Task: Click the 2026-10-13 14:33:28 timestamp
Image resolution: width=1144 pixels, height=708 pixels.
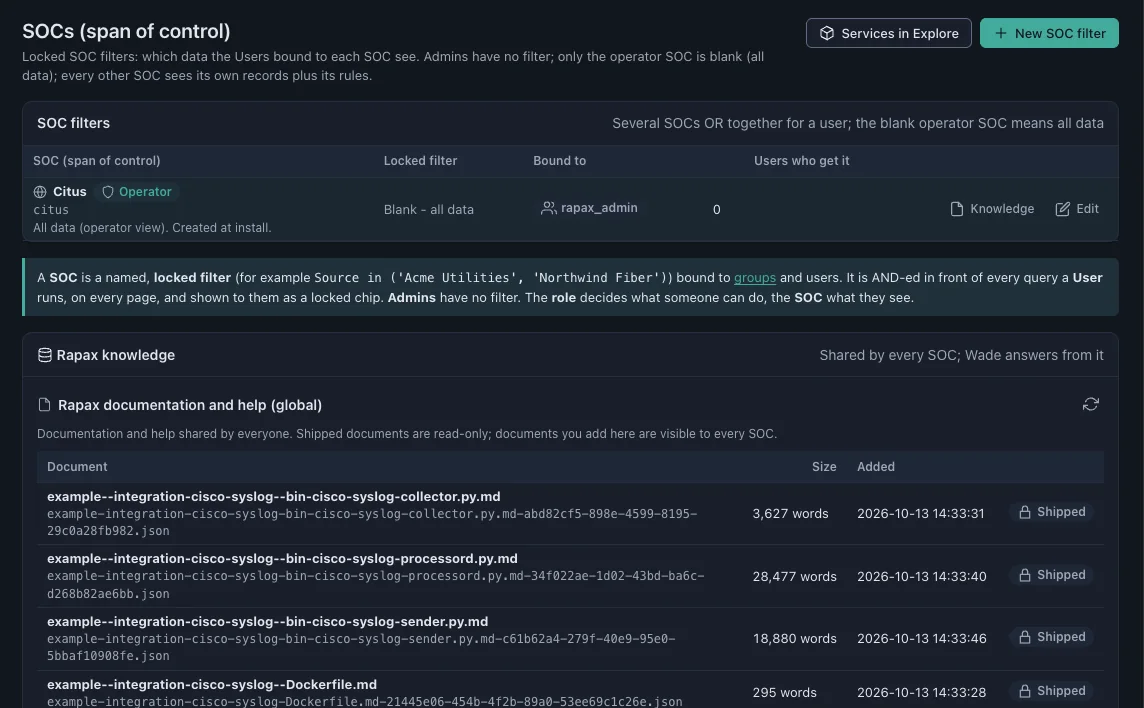Action: click(x=921, y=693)
